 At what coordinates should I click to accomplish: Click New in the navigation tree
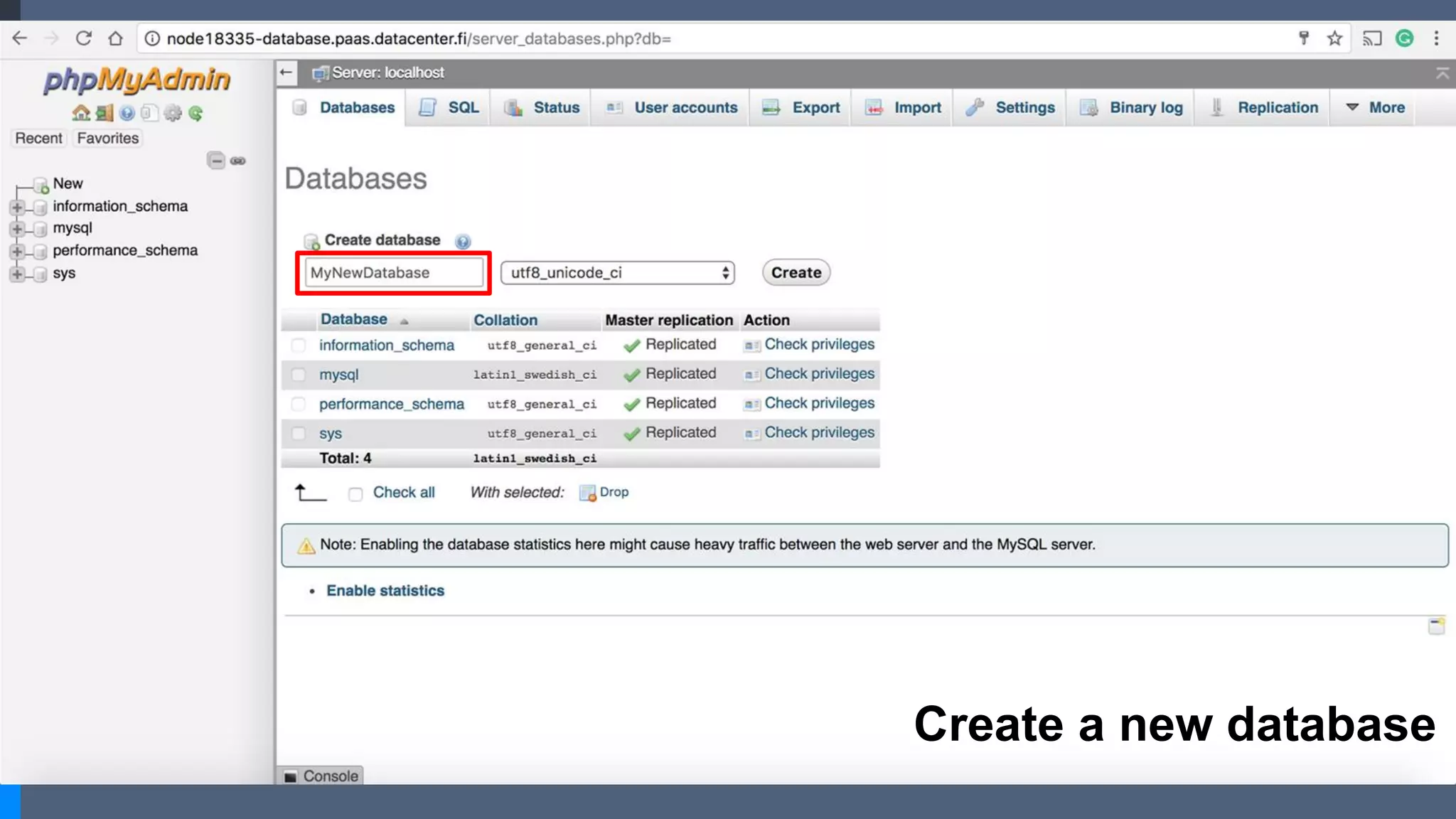(68, 183)
